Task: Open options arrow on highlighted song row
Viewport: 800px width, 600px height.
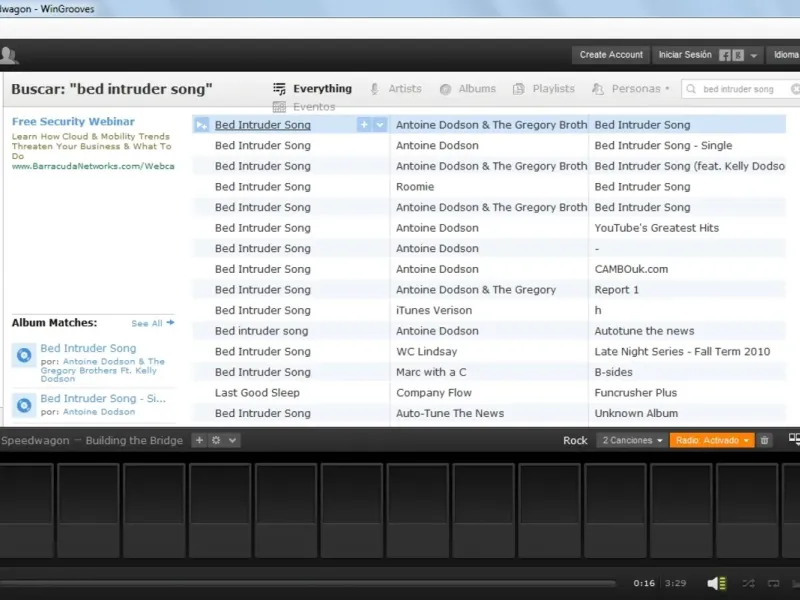Action: pos(380,124)
